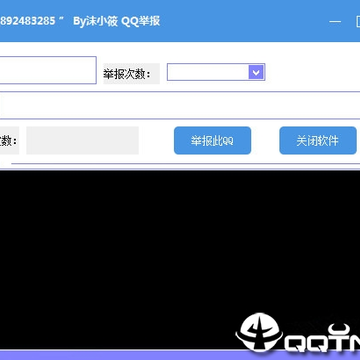
Task: Minimize the QQ举报 window
Action: pos(335,22)
